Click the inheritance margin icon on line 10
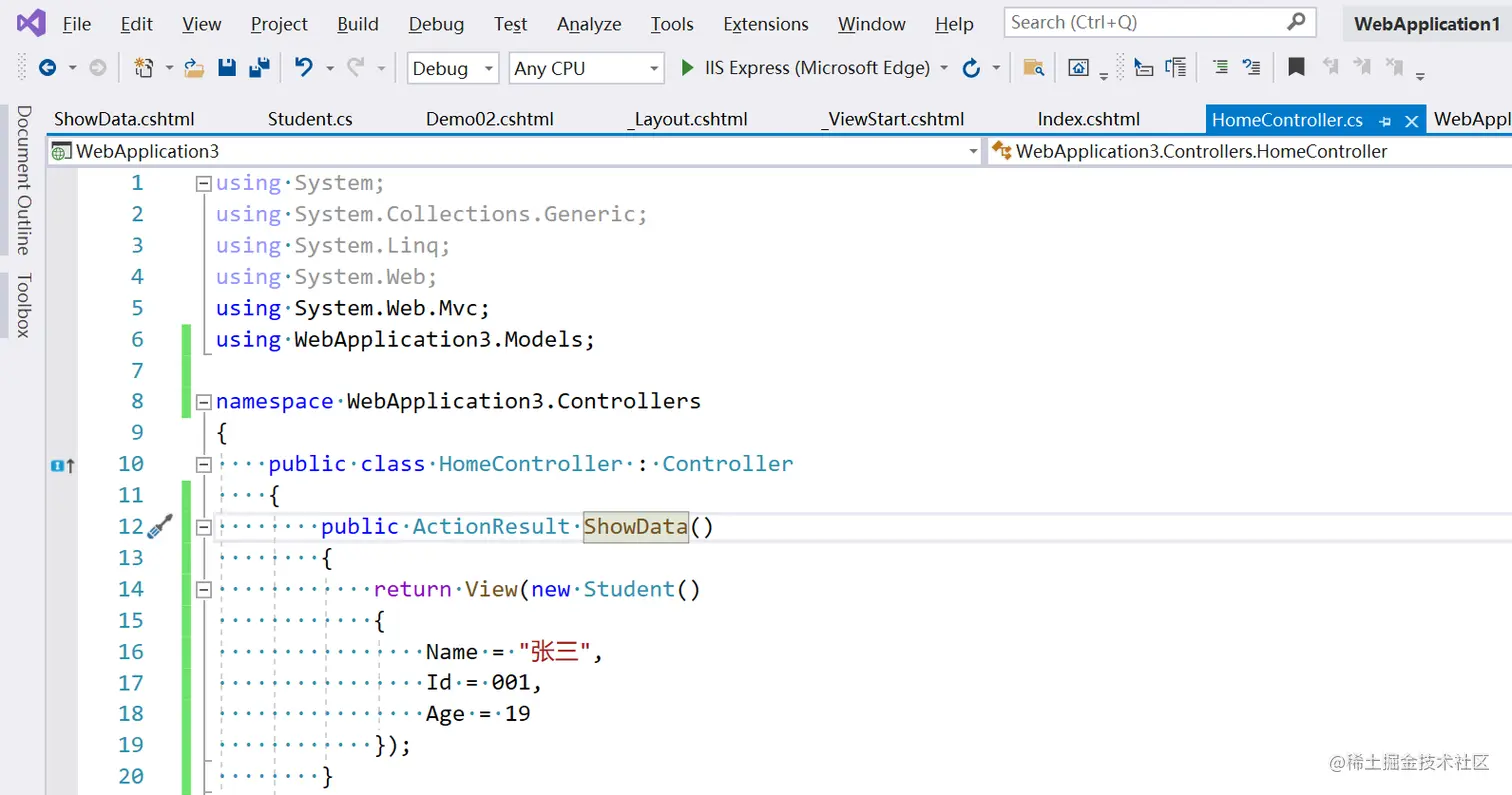The height and width of the screenshot is (795, 1512). [62, 465]
